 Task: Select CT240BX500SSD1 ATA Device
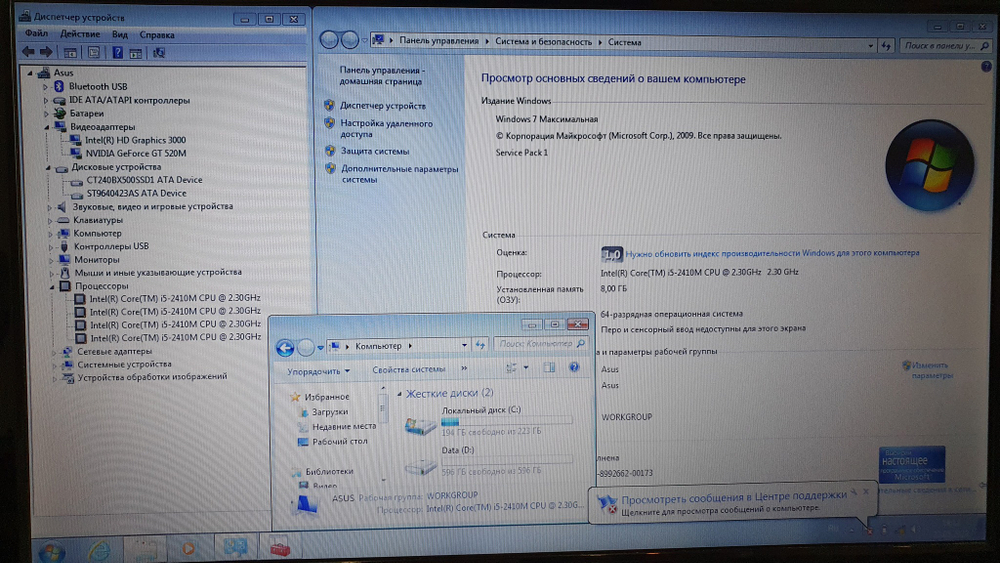point(144,180)
